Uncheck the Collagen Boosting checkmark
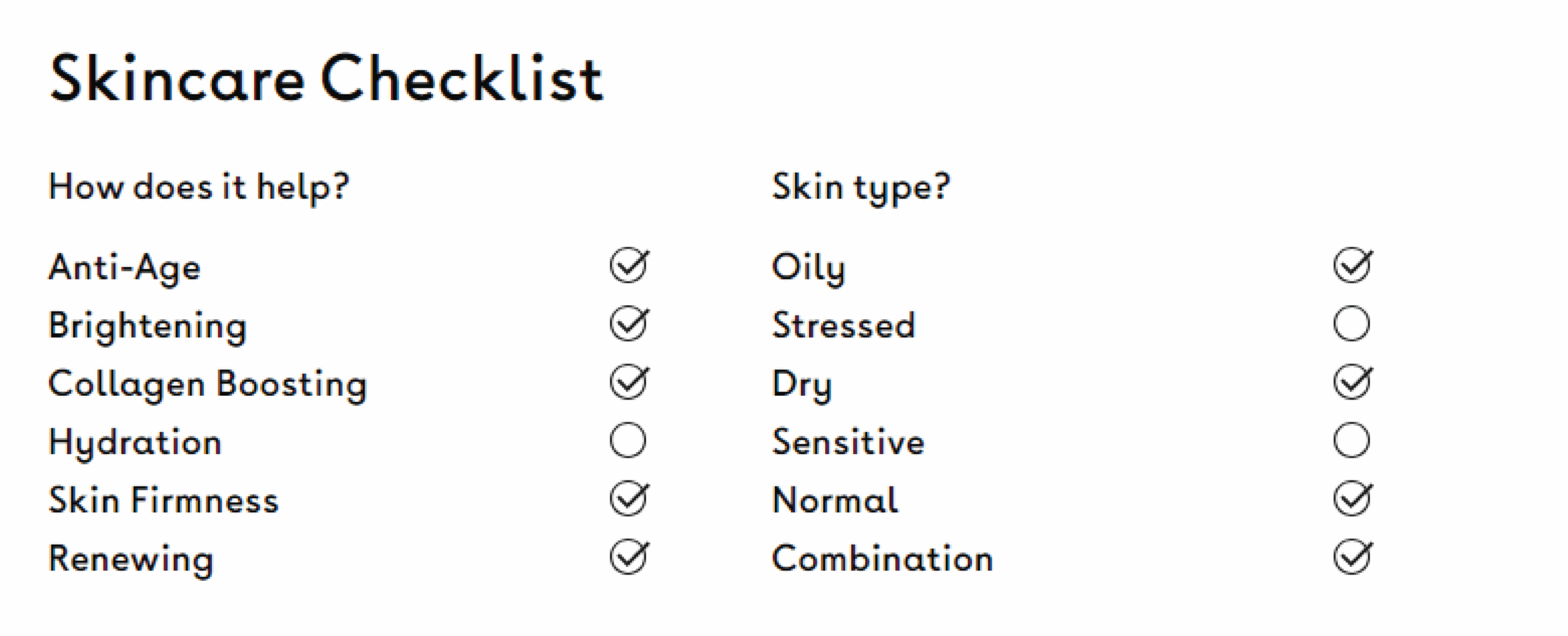The width and height of the screenshot is (1568, 636). [628, 382]
